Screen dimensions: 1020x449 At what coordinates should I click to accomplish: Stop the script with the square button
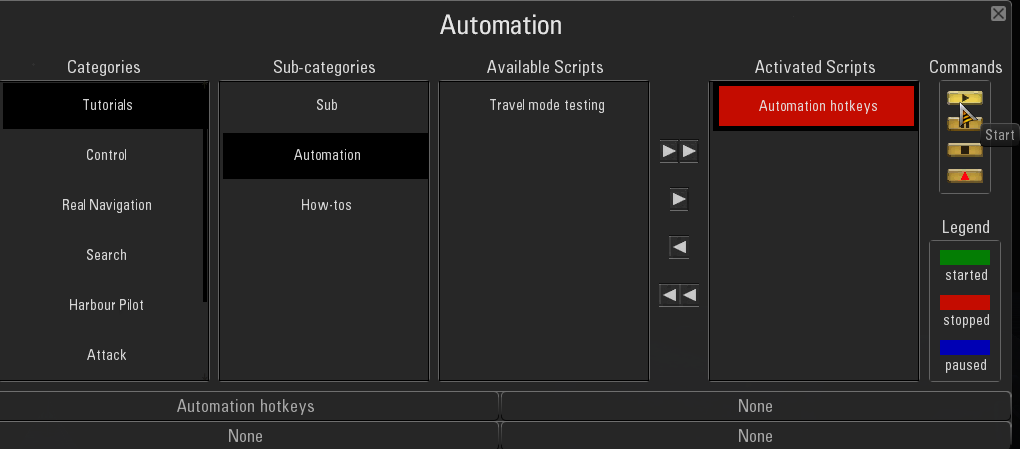(x=965, y=150)
